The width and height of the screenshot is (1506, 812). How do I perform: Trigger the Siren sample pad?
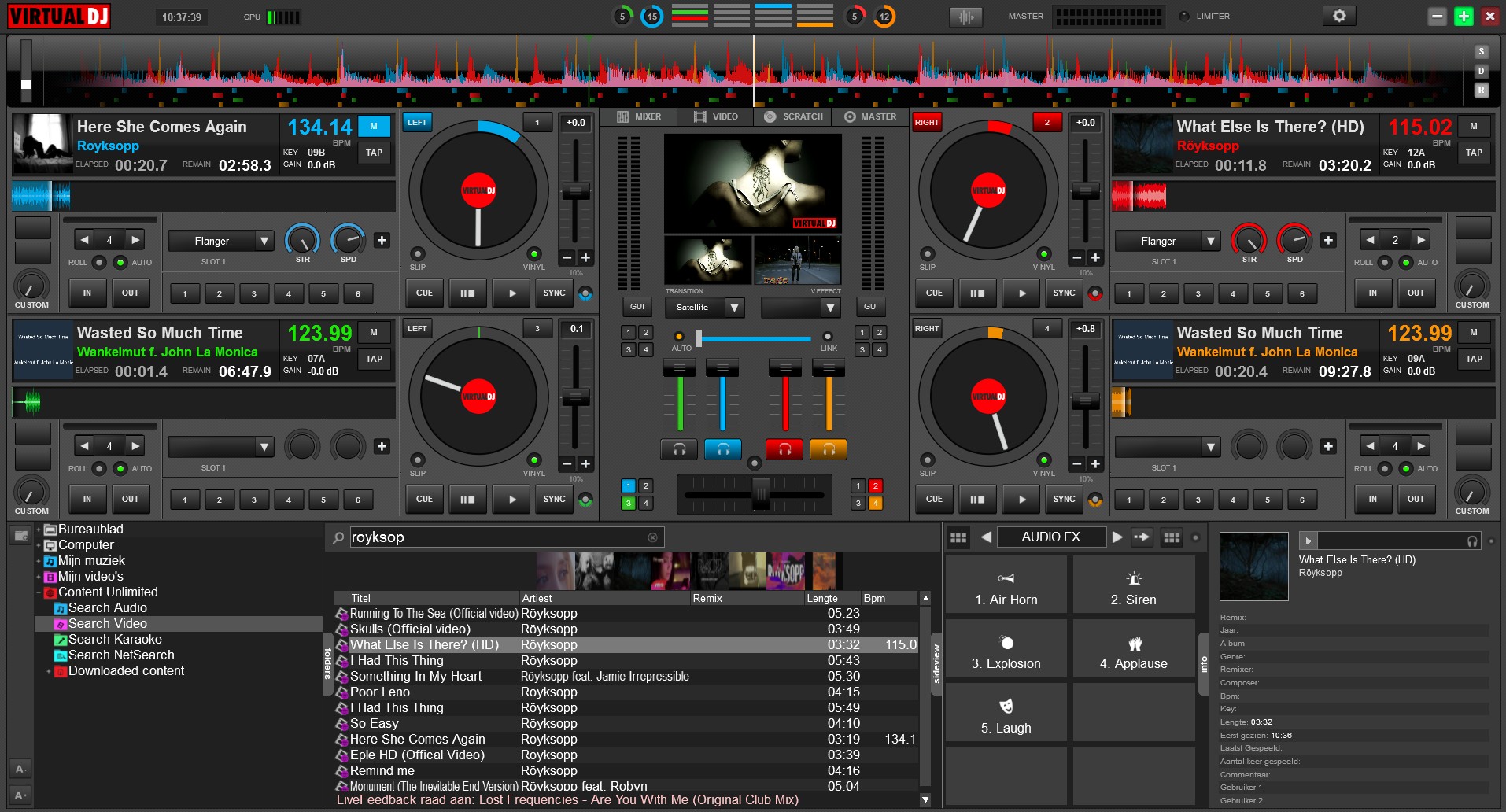tap(1133, 585)
